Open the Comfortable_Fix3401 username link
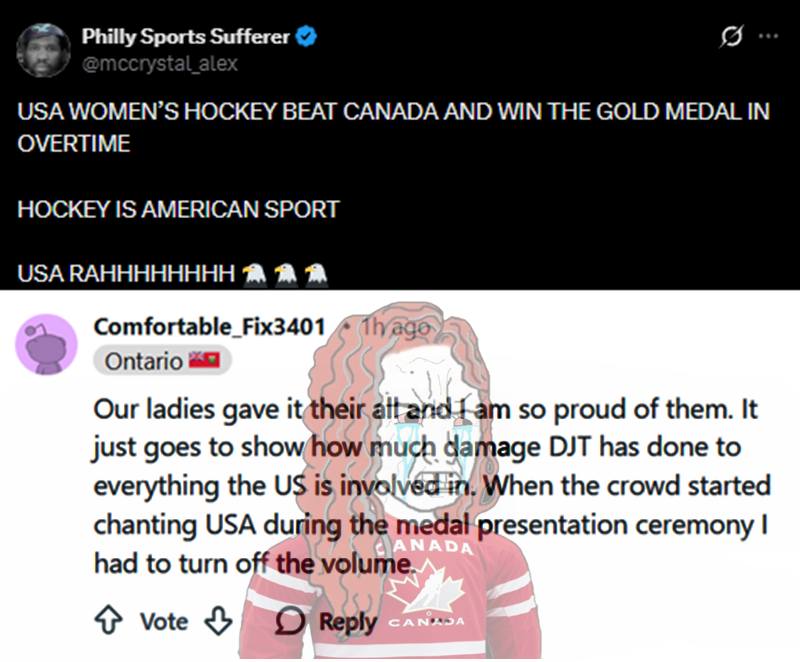 (209, 326)
